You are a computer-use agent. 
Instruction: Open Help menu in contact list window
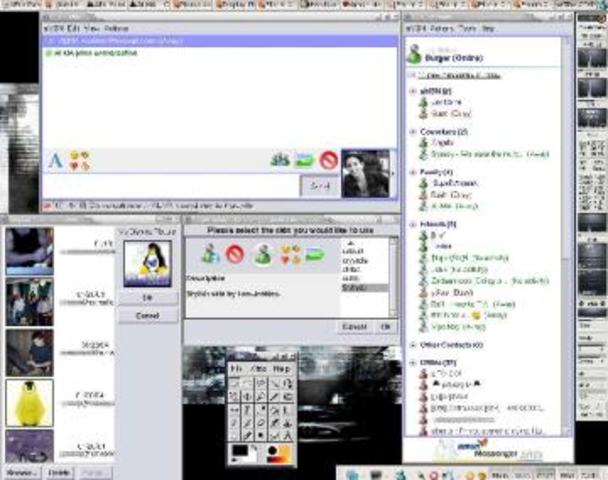(488, 29)
